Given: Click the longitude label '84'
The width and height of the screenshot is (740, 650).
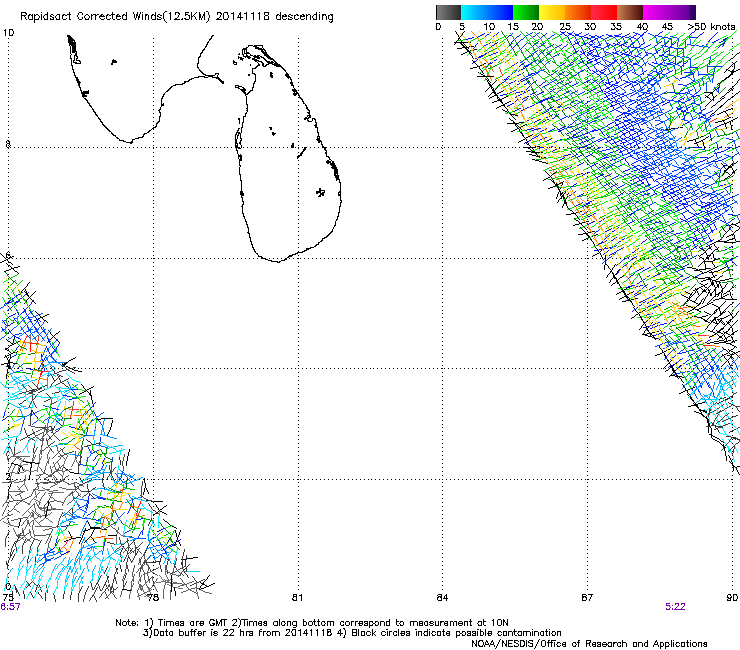Looking at the screenshot, I should (x=442, y=598).
